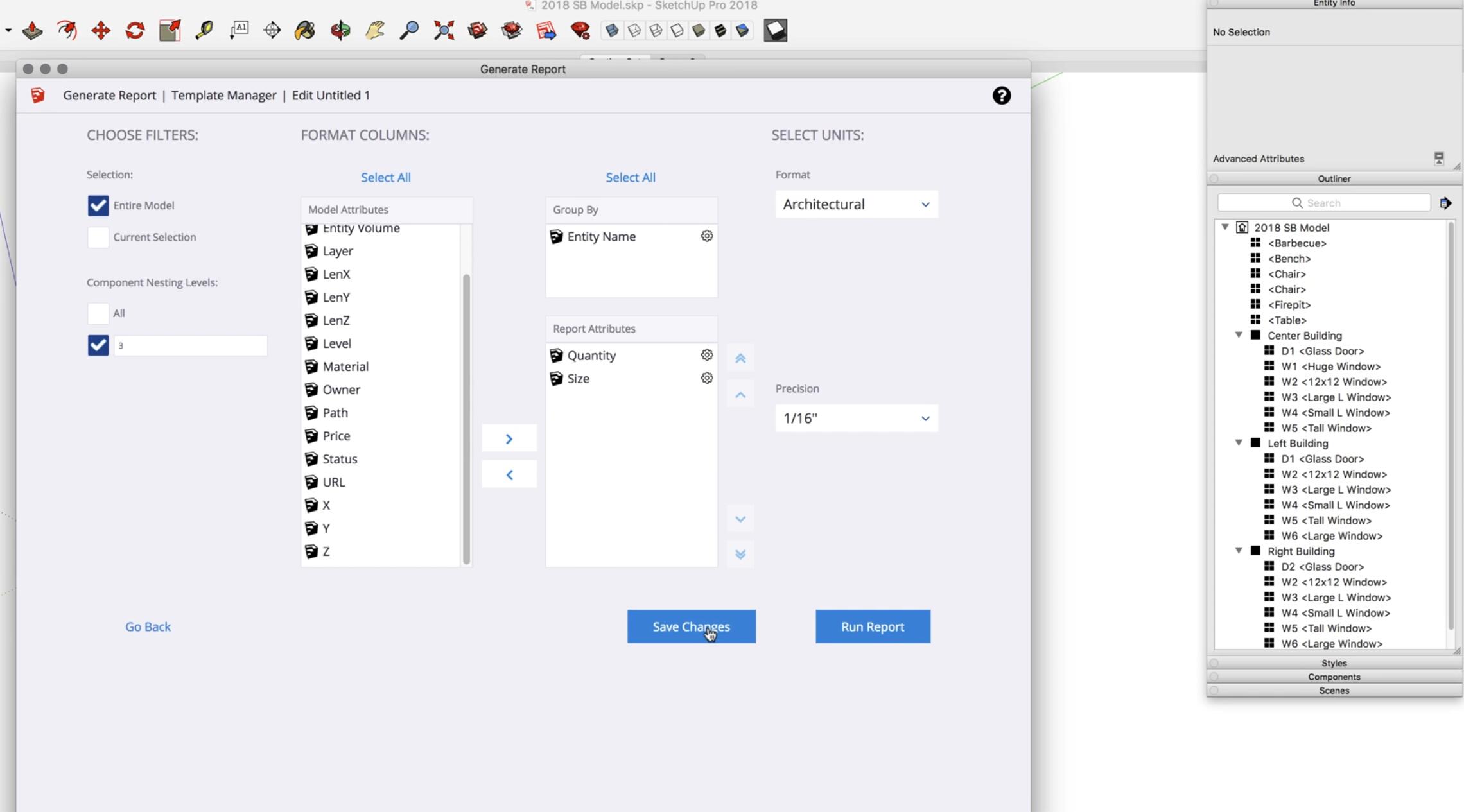Go to Generate Report breadcrumb
This screenshot has width=1464, height=812.
109,96
